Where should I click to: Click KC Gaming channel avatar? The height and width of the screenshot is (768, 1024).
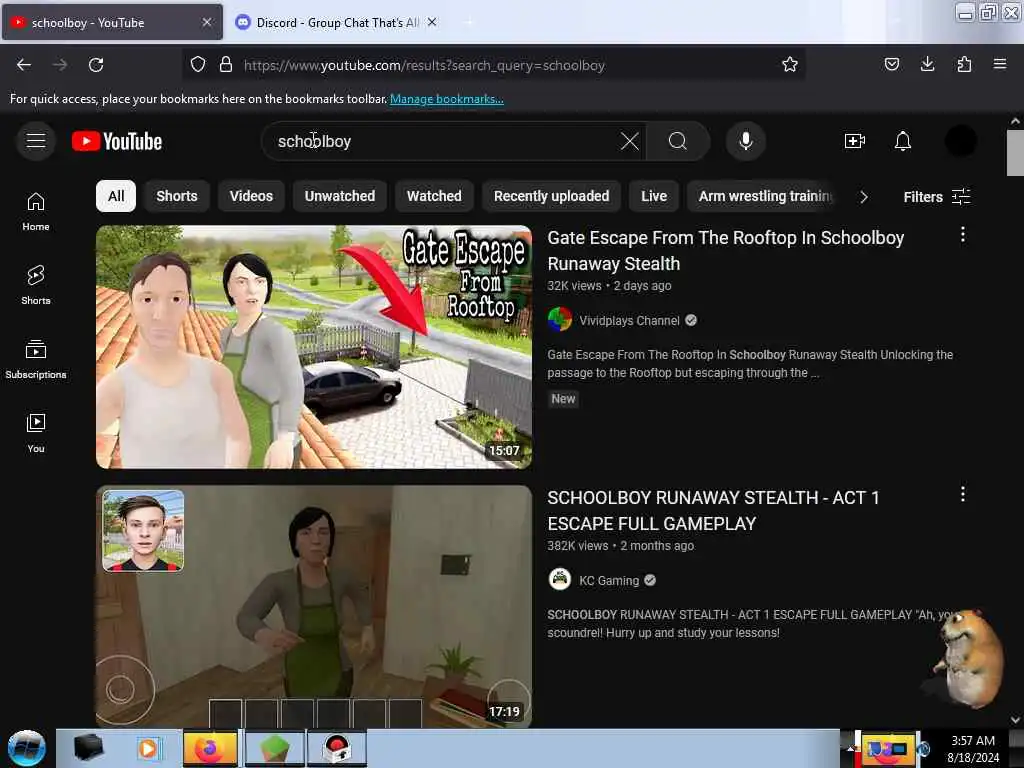[560, 580]
